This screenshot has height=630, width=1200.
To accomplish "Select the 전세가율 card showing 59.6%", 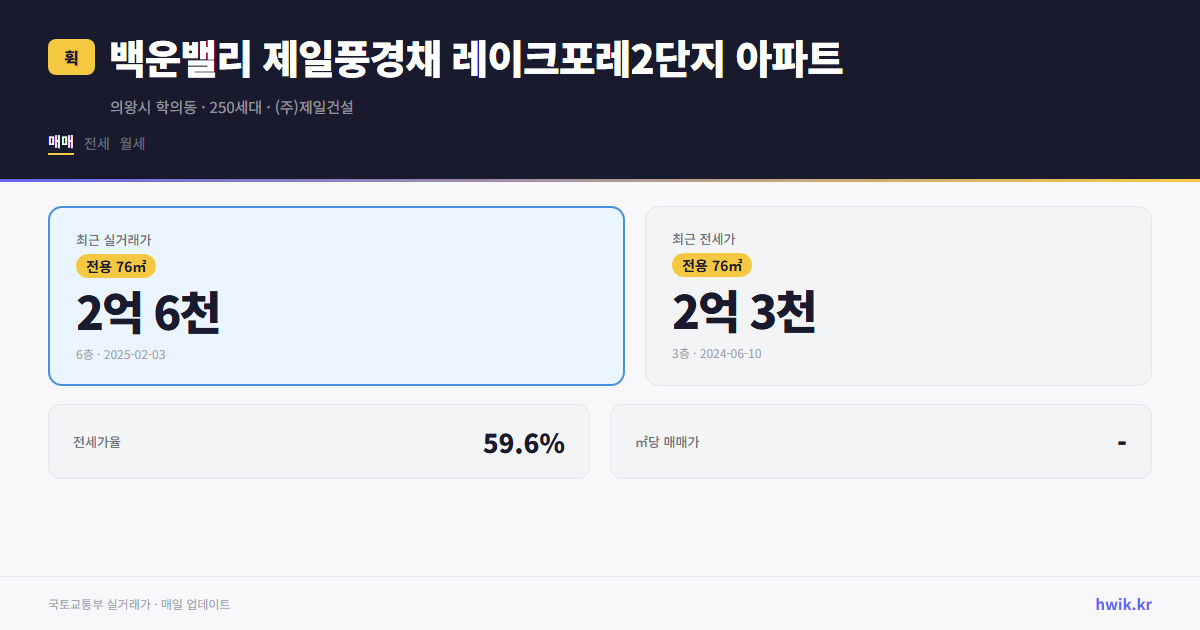I will 320,441.
